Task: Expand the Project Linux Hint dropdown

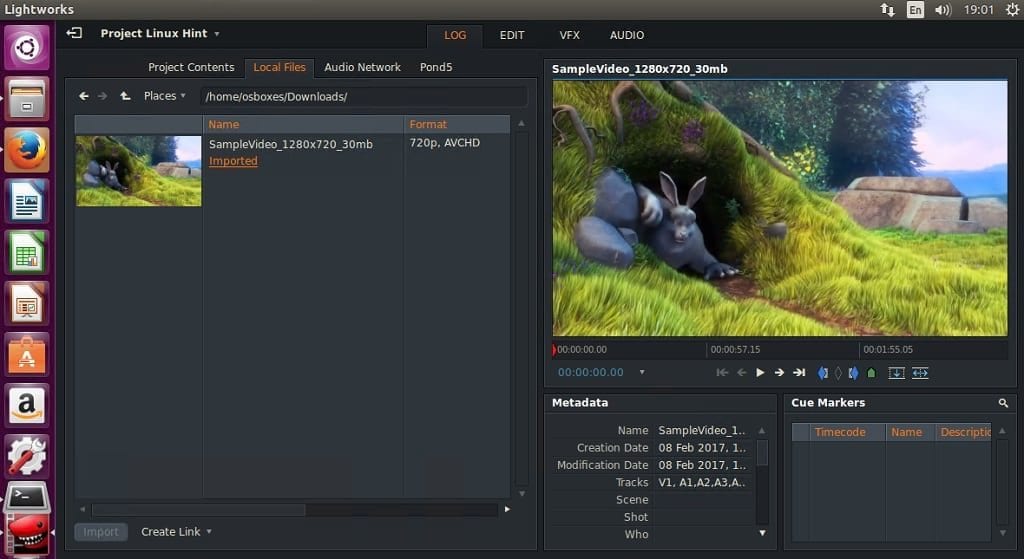Action: tap(217, 33)
